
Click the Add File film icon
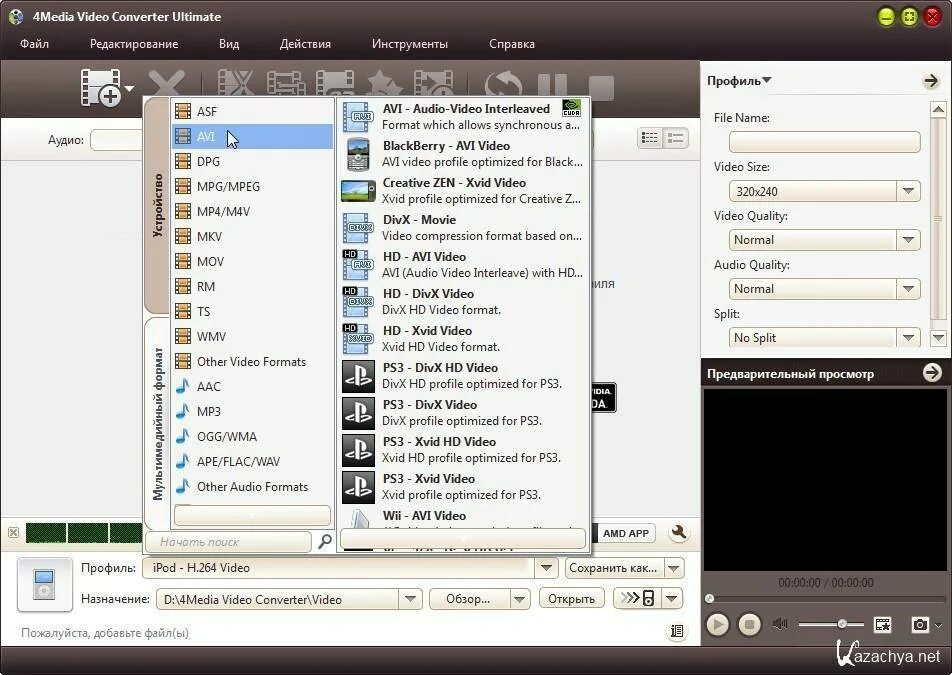click(x=101, y=87)
